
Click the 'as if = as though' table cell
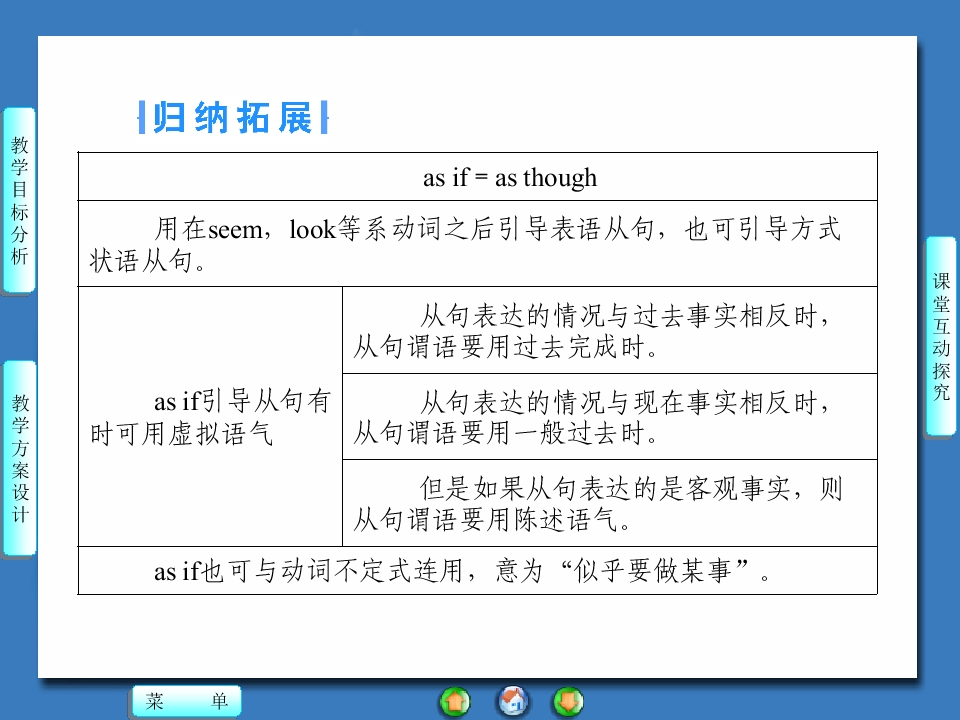(478, 177)
